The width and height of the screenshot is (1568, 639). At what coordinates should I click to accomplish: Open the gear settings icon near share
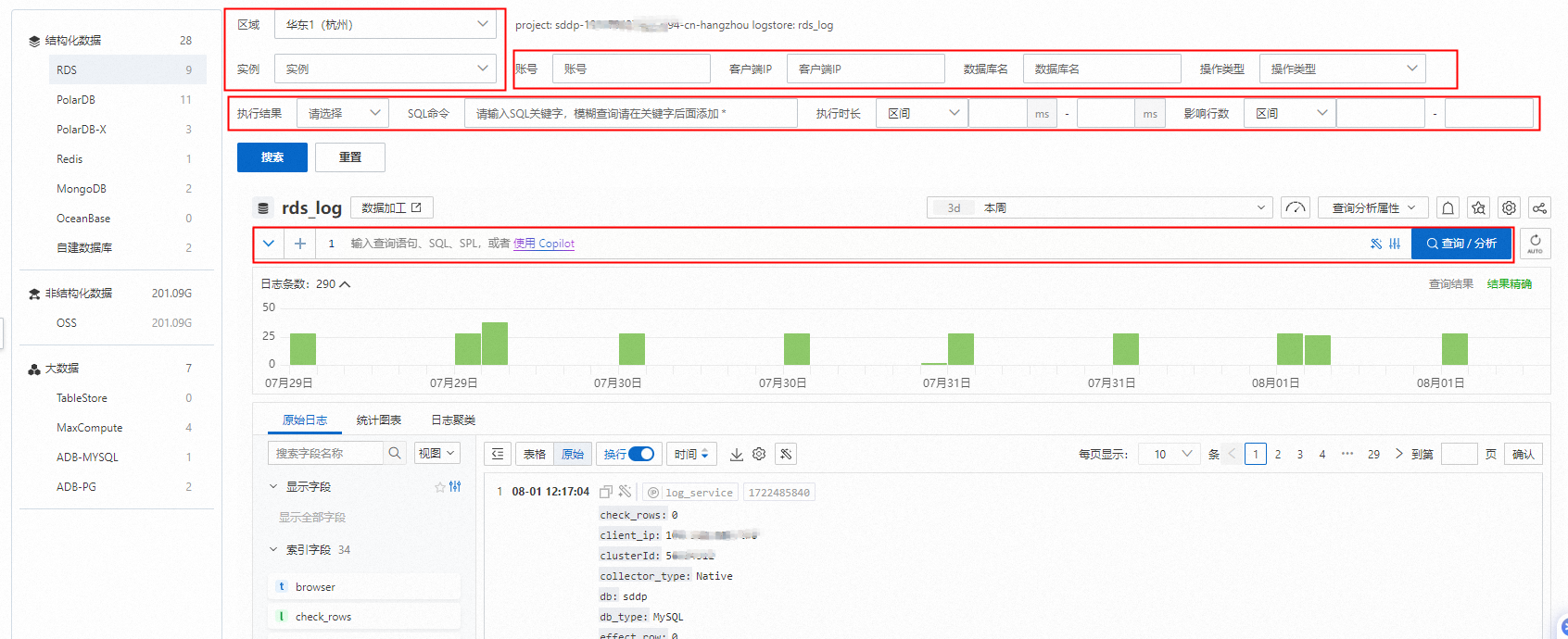pos(1510,208)
